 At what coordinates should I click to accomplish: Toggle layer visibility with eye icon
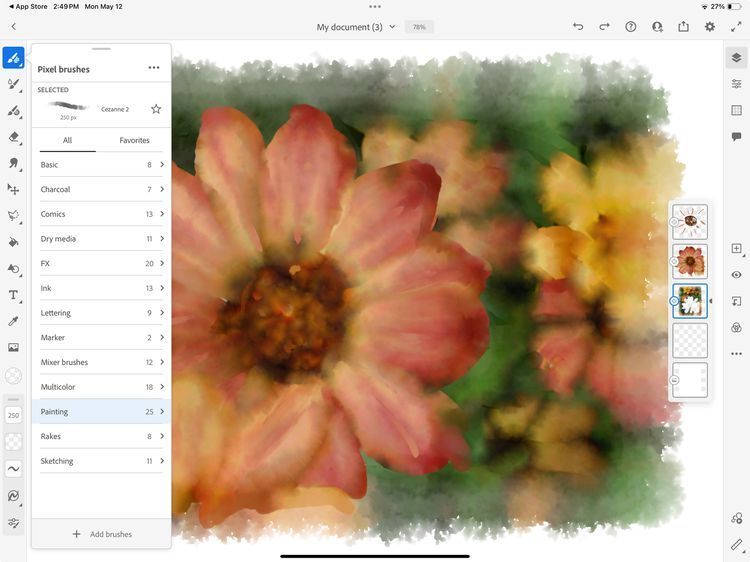(x=736, y=275)
